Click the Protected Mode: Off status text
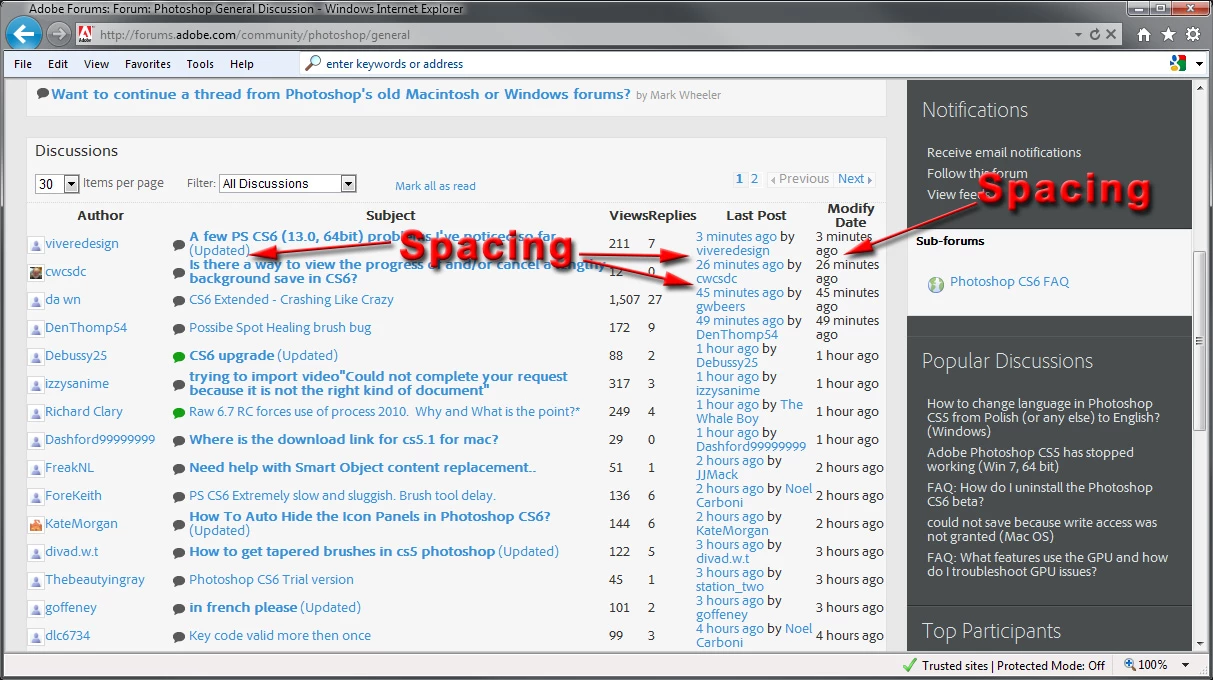 1050,665
